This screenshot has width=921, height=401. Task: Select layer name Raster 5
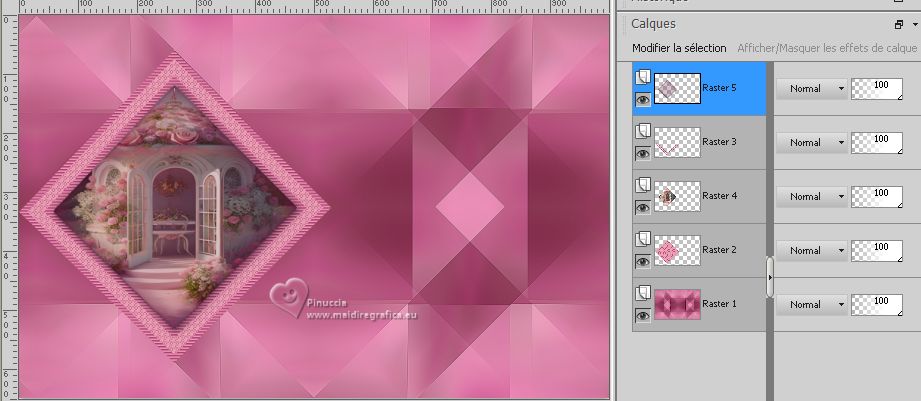point(720,88)
